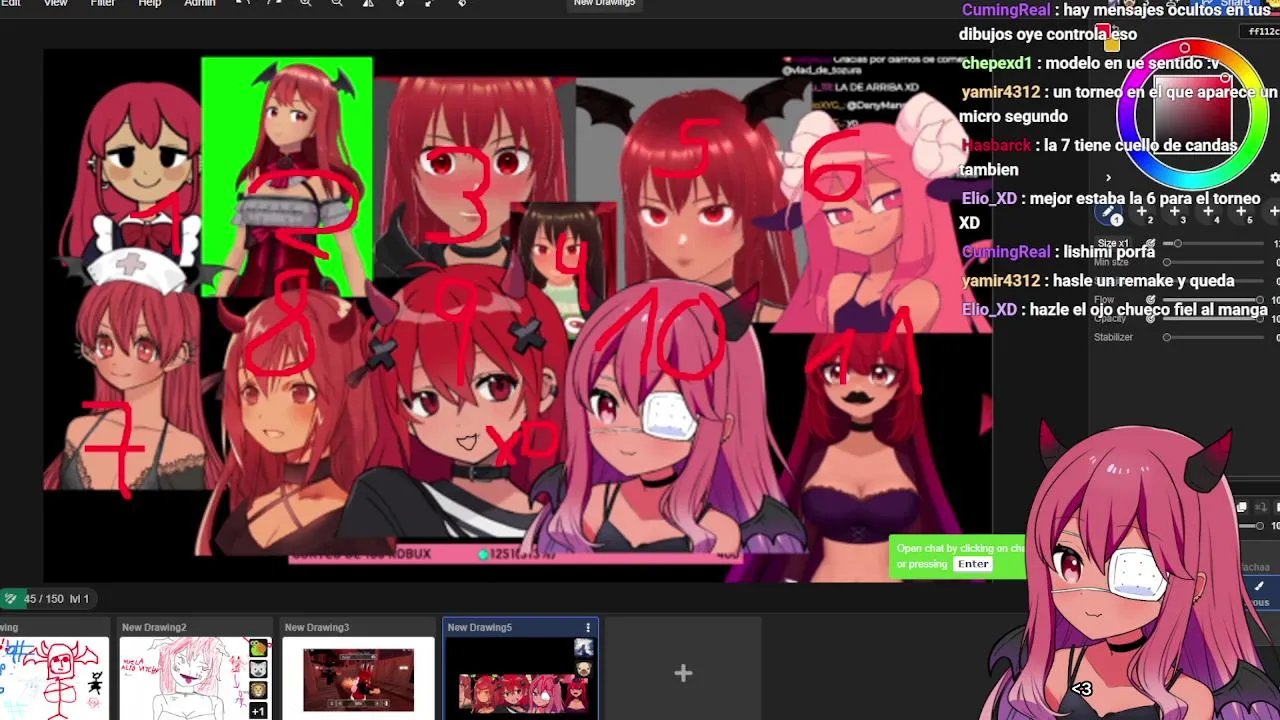Select the New Drawing5 tab
The width and height of the screenshot is (1280, 720).
click(x=480, y=627)
